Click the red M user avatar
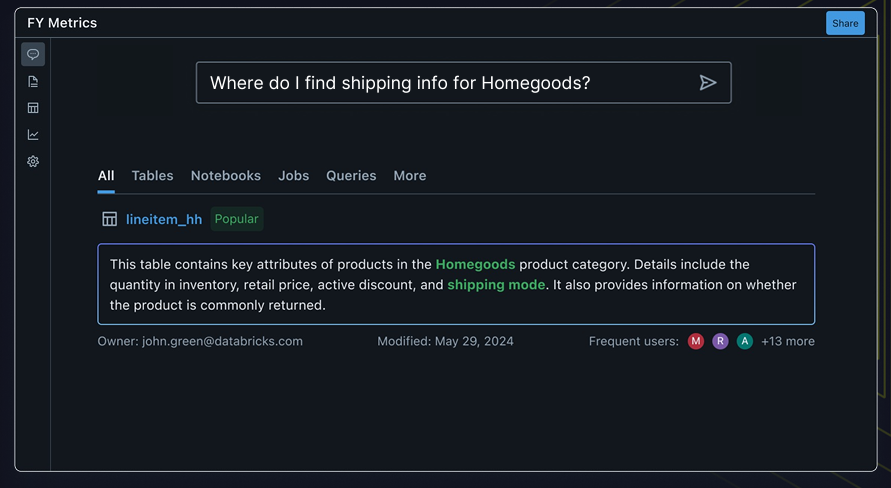The height and width of the screenshot is (488, 891). point(696,341)
